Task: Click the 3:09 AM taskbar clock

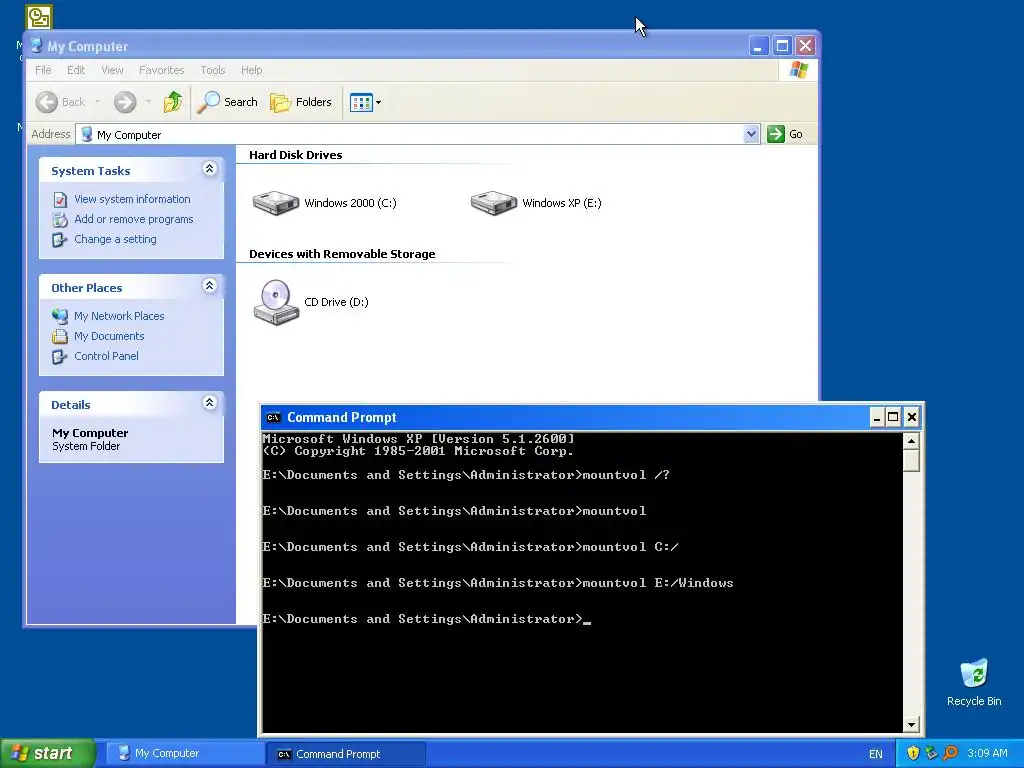Action: [987, 754]
